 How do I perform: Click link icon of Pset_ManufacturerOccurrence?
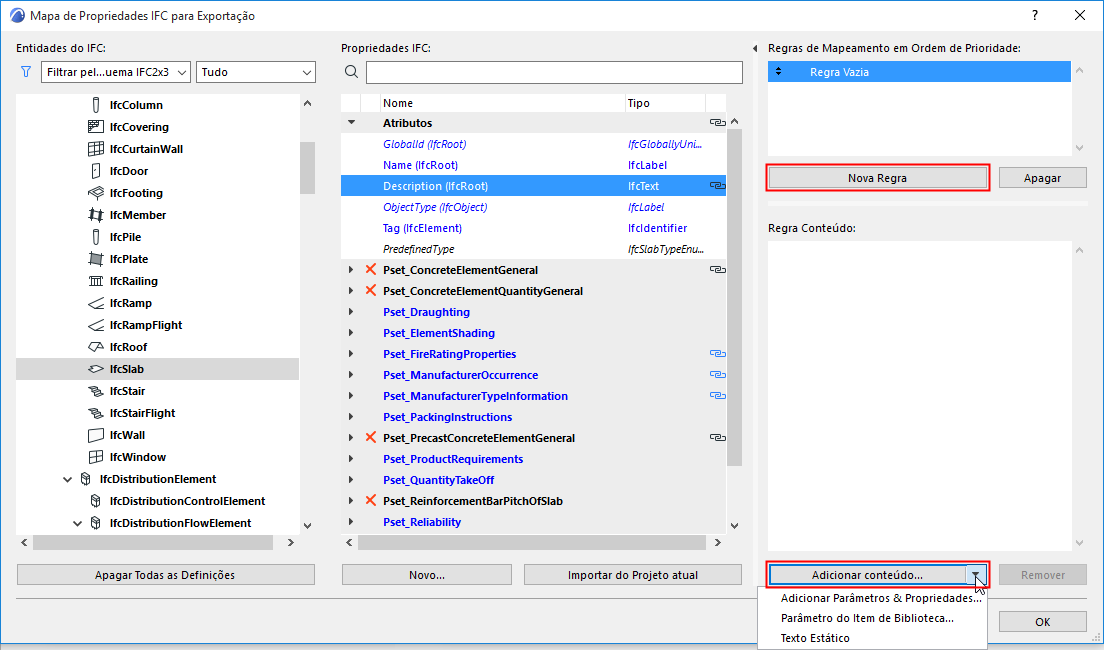point(717,375)
